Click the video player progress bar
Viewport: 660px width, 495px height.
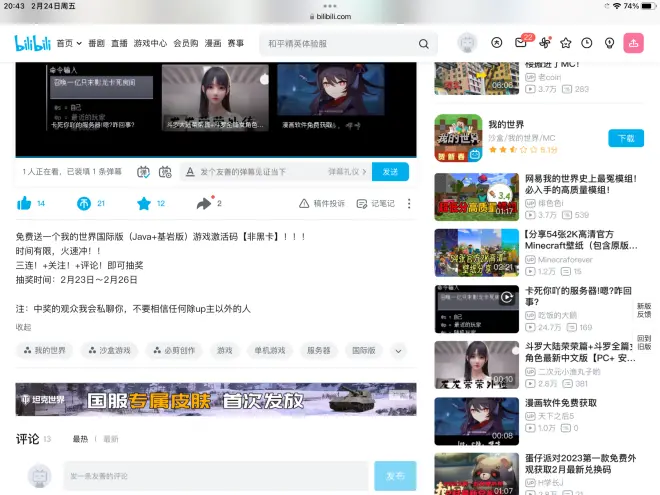[216, 157]
